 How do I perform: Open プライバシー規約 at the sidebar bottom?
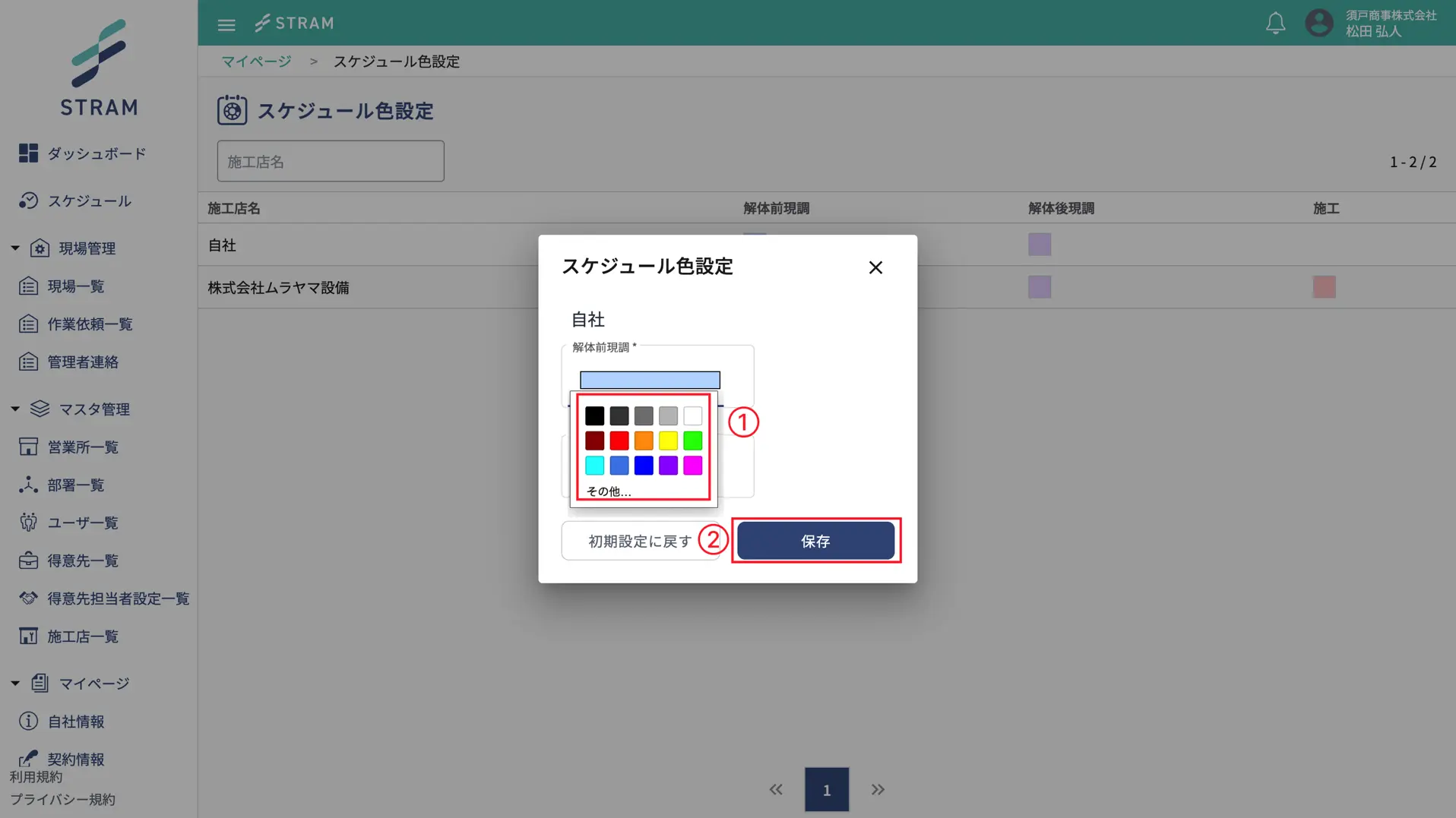pyautogui.click(x=63, y=799)
